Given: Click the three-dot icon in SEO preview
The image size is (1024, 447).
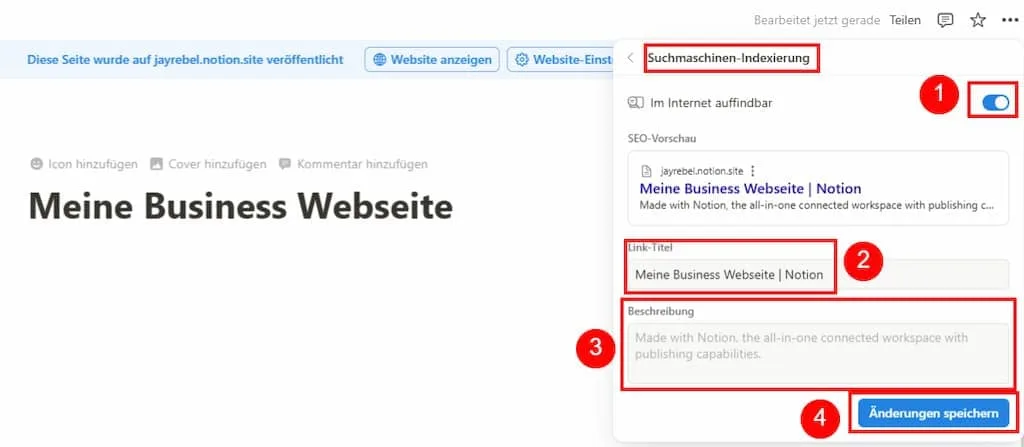Looking at the screenshot, I should click(x=752, y=171).
